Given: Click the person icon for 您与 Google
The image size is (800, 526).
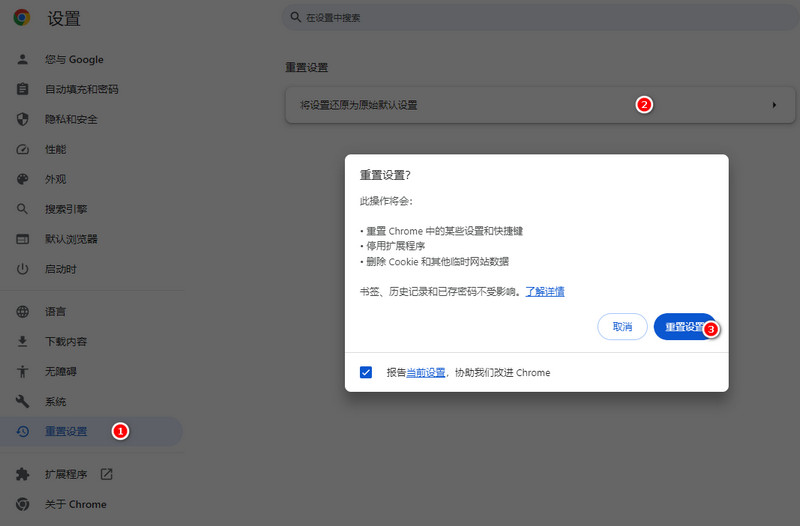Looking at the screenshot, I should [x=22, y=59].
